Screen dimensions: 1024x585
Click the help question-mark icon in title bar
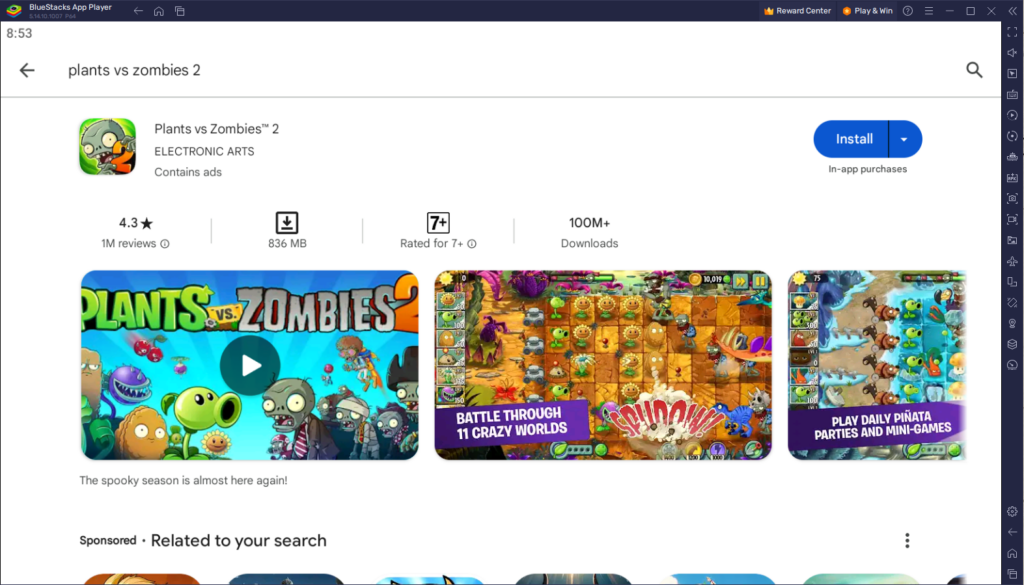(x=908, y=11)
